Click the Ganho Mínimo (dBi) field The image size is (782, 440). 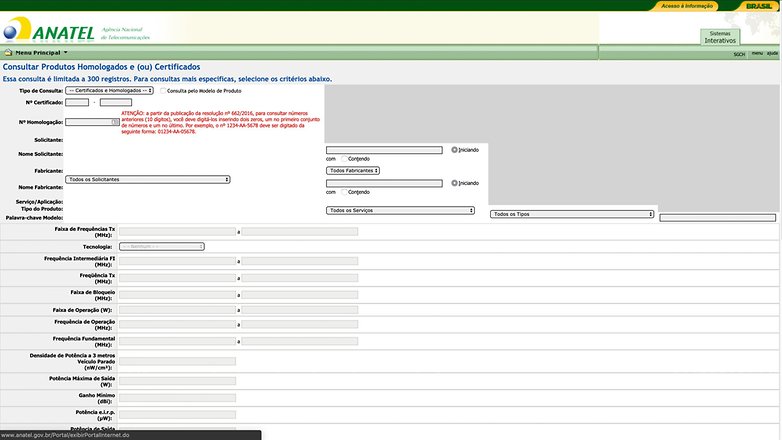point(178,398)
